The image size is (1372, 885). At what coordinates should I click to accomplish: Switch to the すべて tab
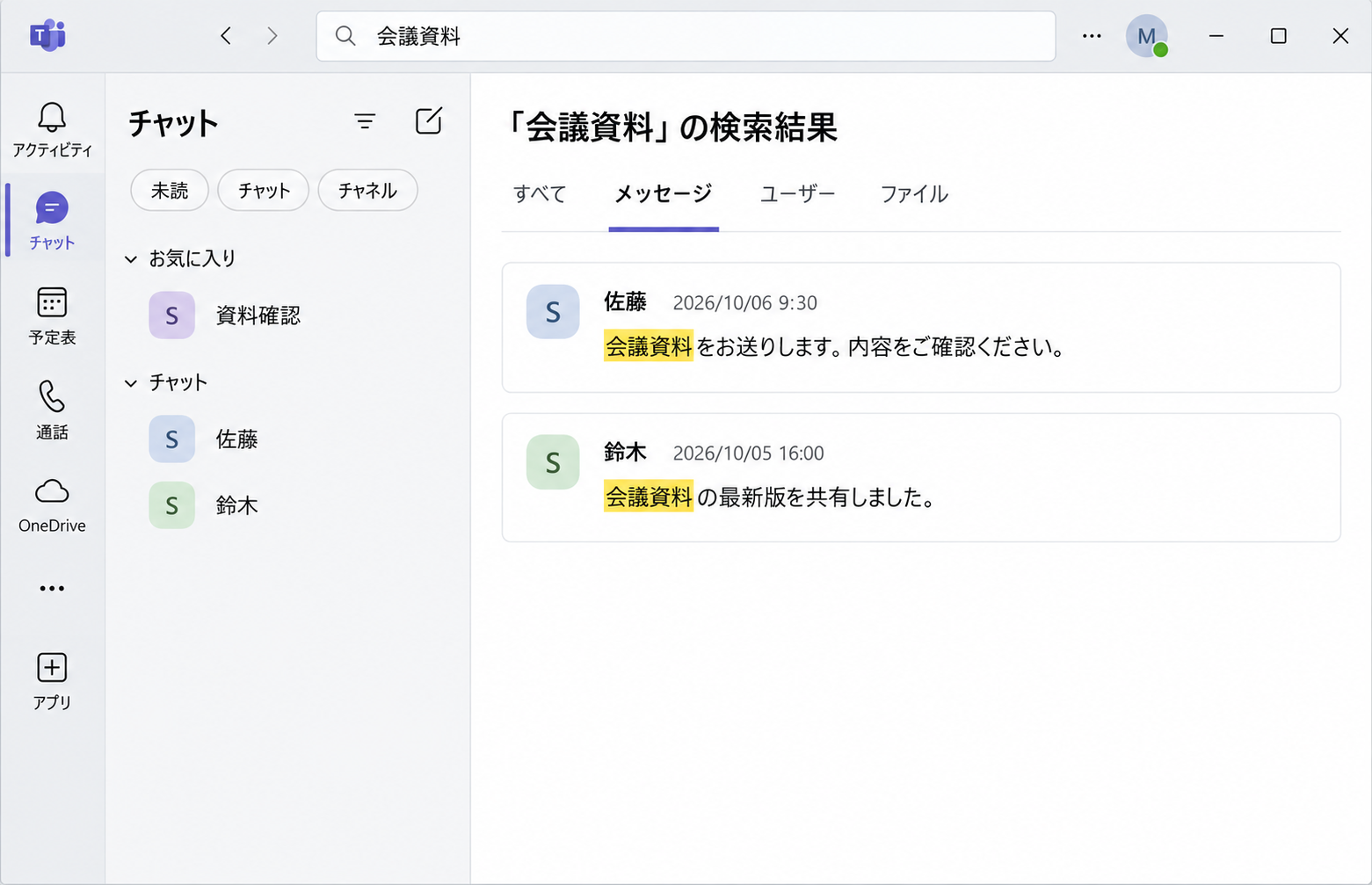(540, 193)
